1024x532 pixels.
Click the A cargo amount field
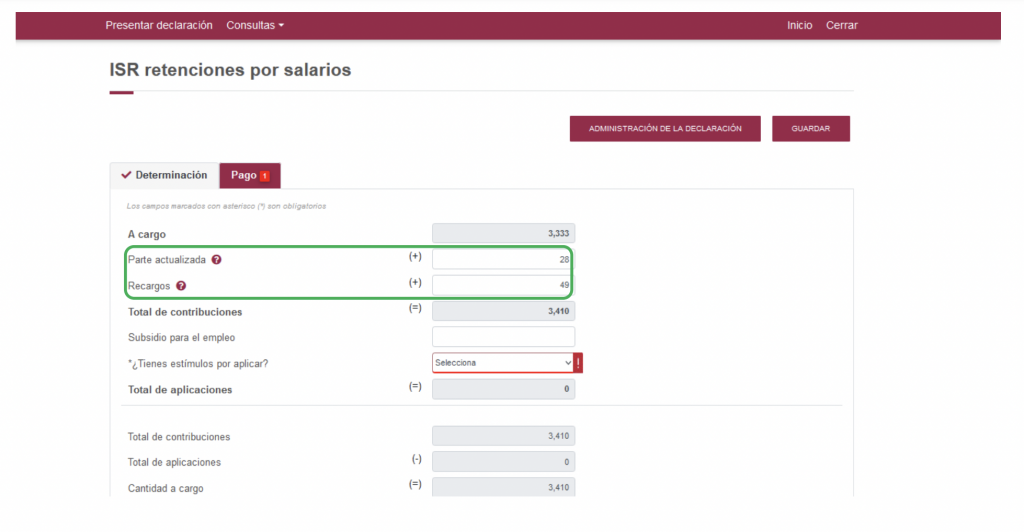(503, 234)
